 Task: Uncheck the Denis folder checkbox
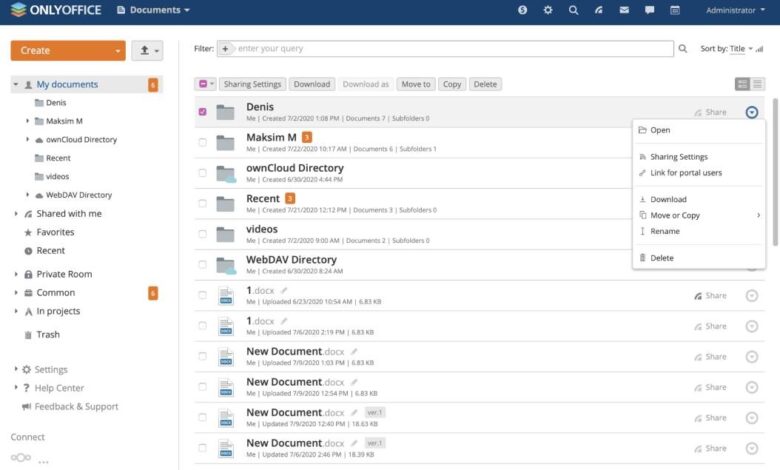[x=202, y=112]
